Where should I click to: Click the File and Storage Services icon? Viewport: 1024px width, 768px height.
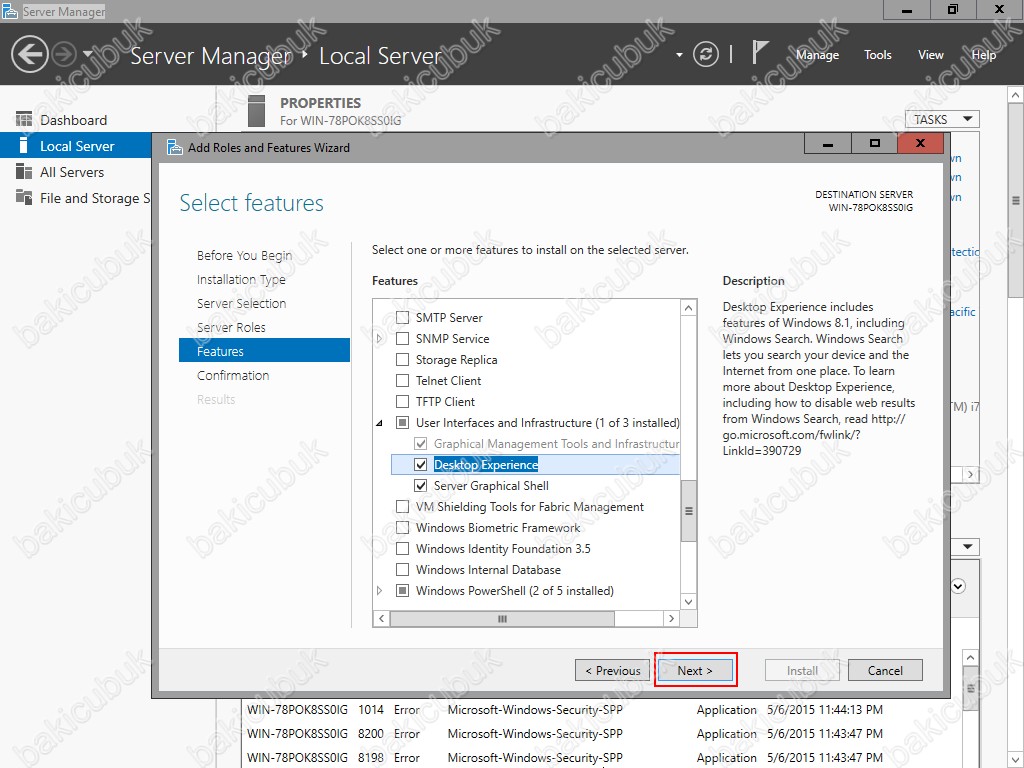(24, 197)
